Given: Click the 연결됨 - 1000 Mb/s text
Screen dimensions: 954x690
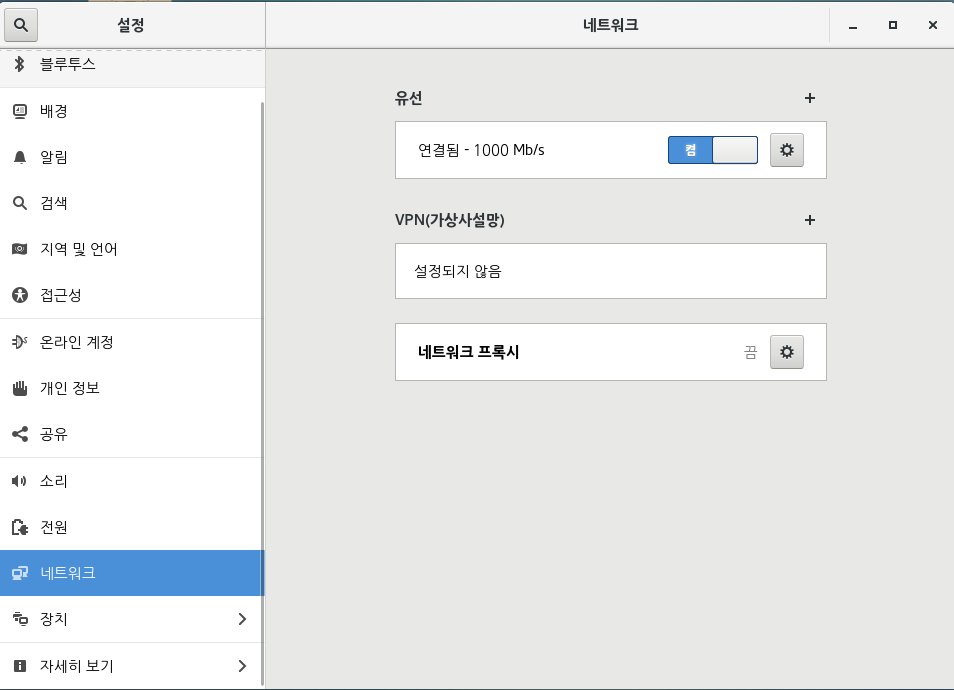Looking at the screenshot, I should coord(481,150).
